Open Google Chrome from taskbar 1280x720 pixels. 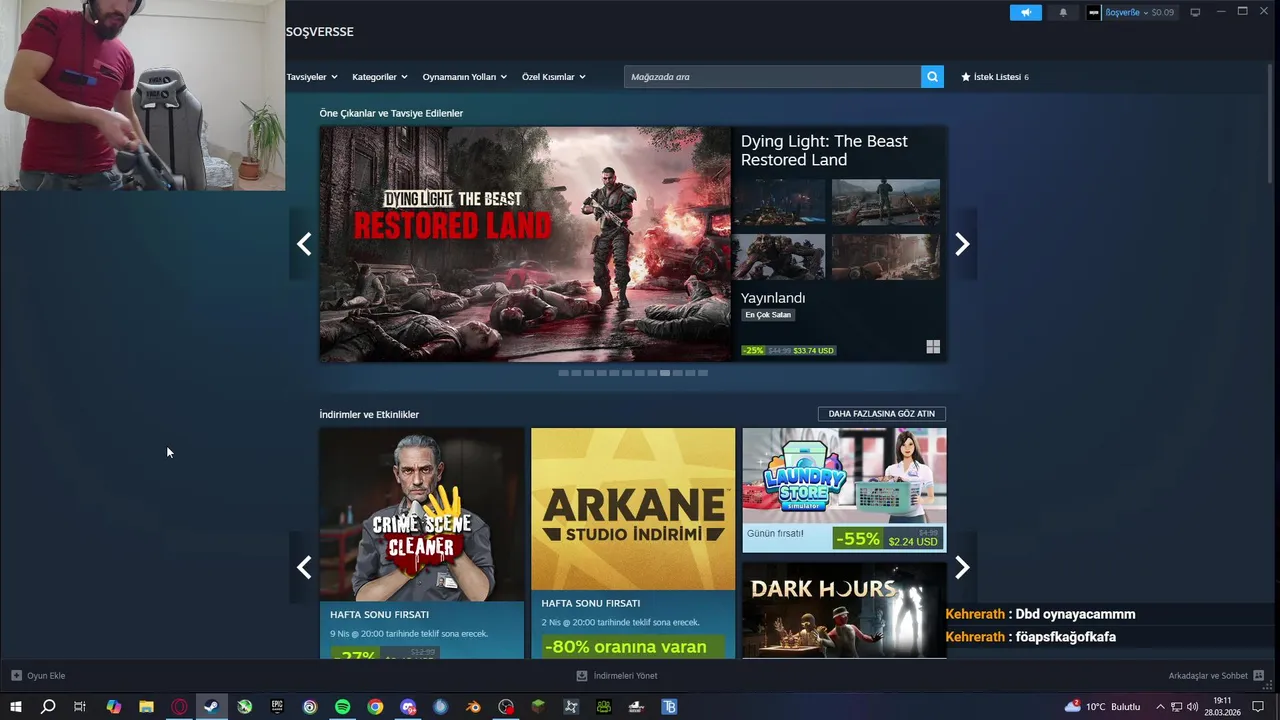click(x=375, y=707)
